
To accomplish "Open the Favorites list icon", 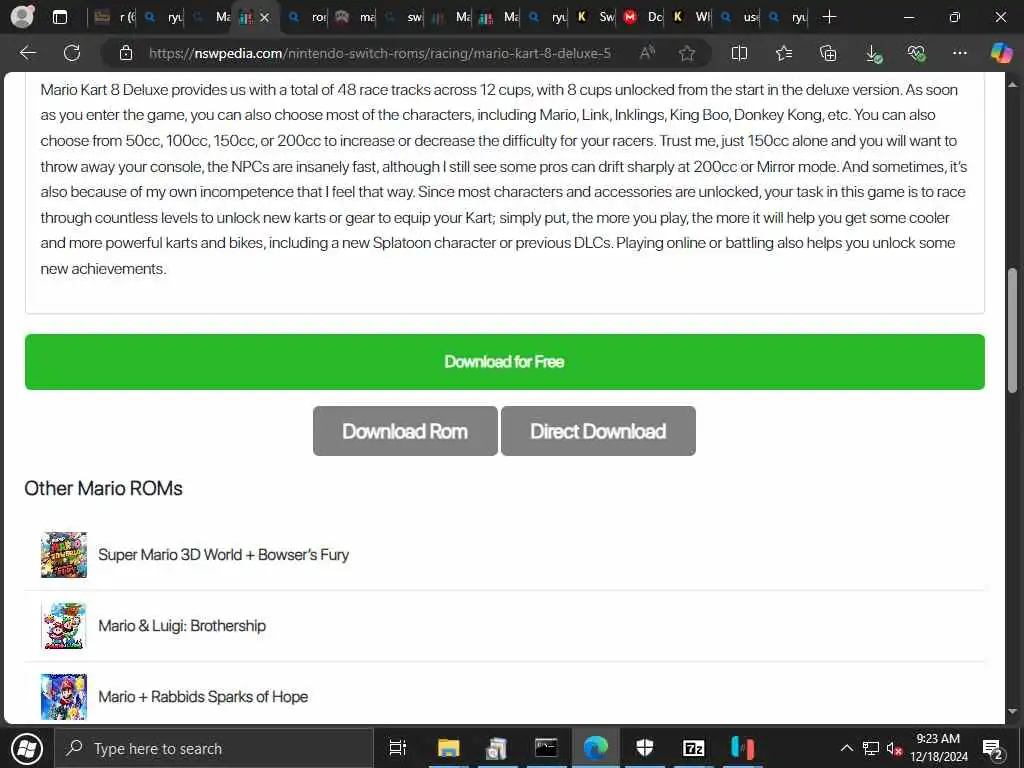I will 784,53.
